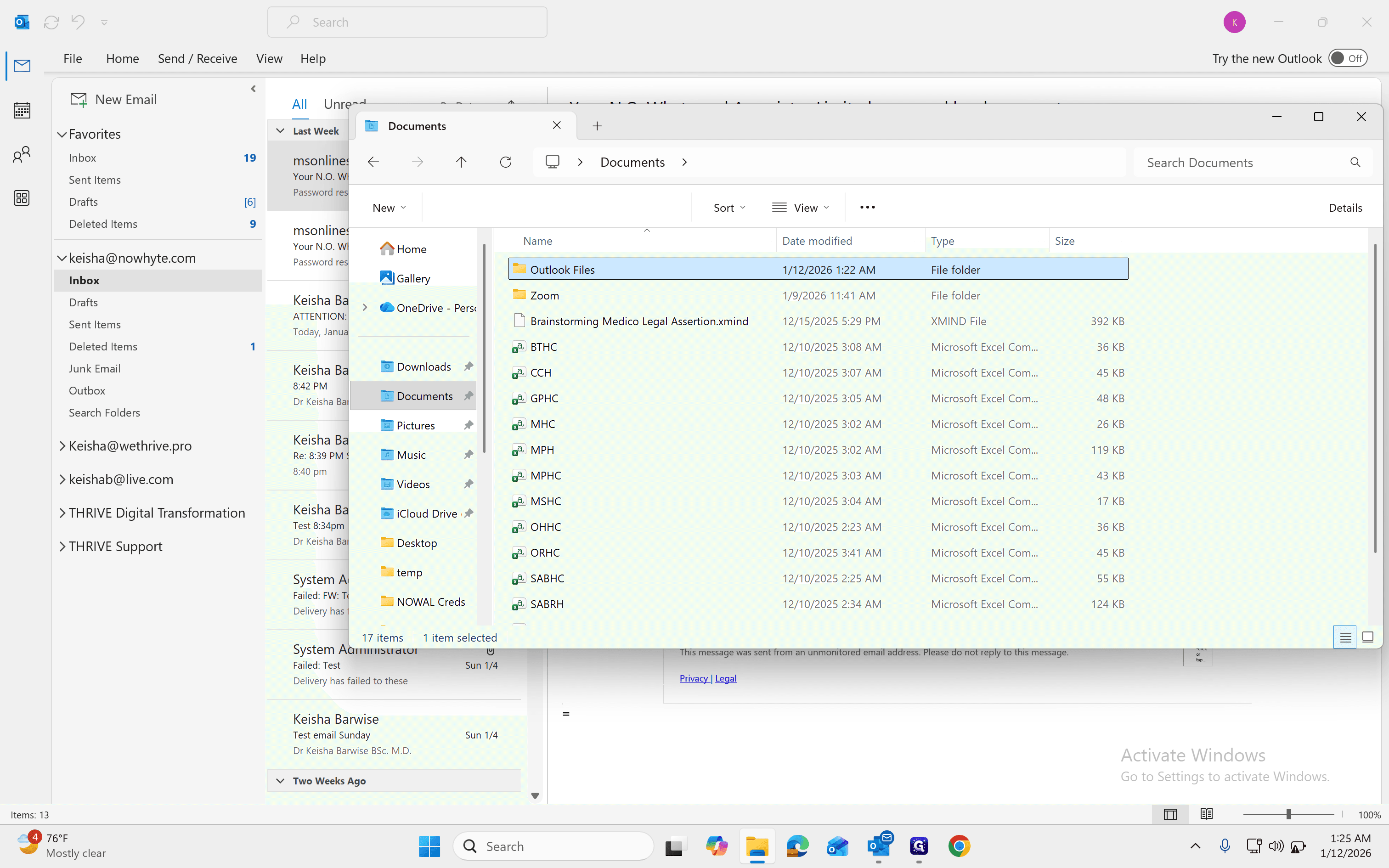Collapse the Two Weeks Ago message group
Screen dimensions: 1389x868
pos(280,781)
